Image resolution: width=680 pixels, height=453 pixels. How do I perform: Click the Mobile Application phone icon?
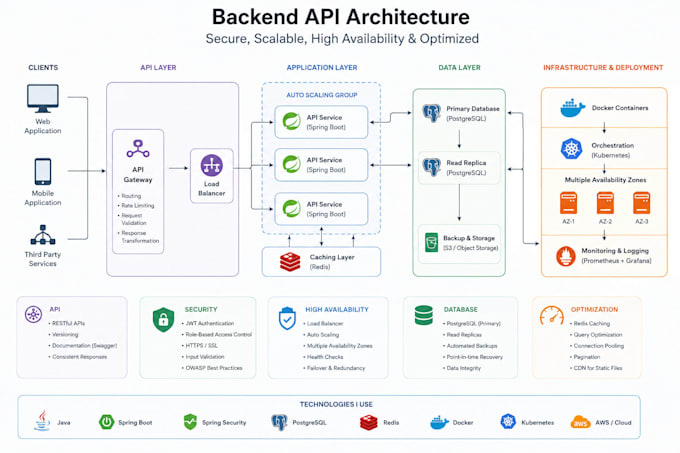(x=42, y=172)
